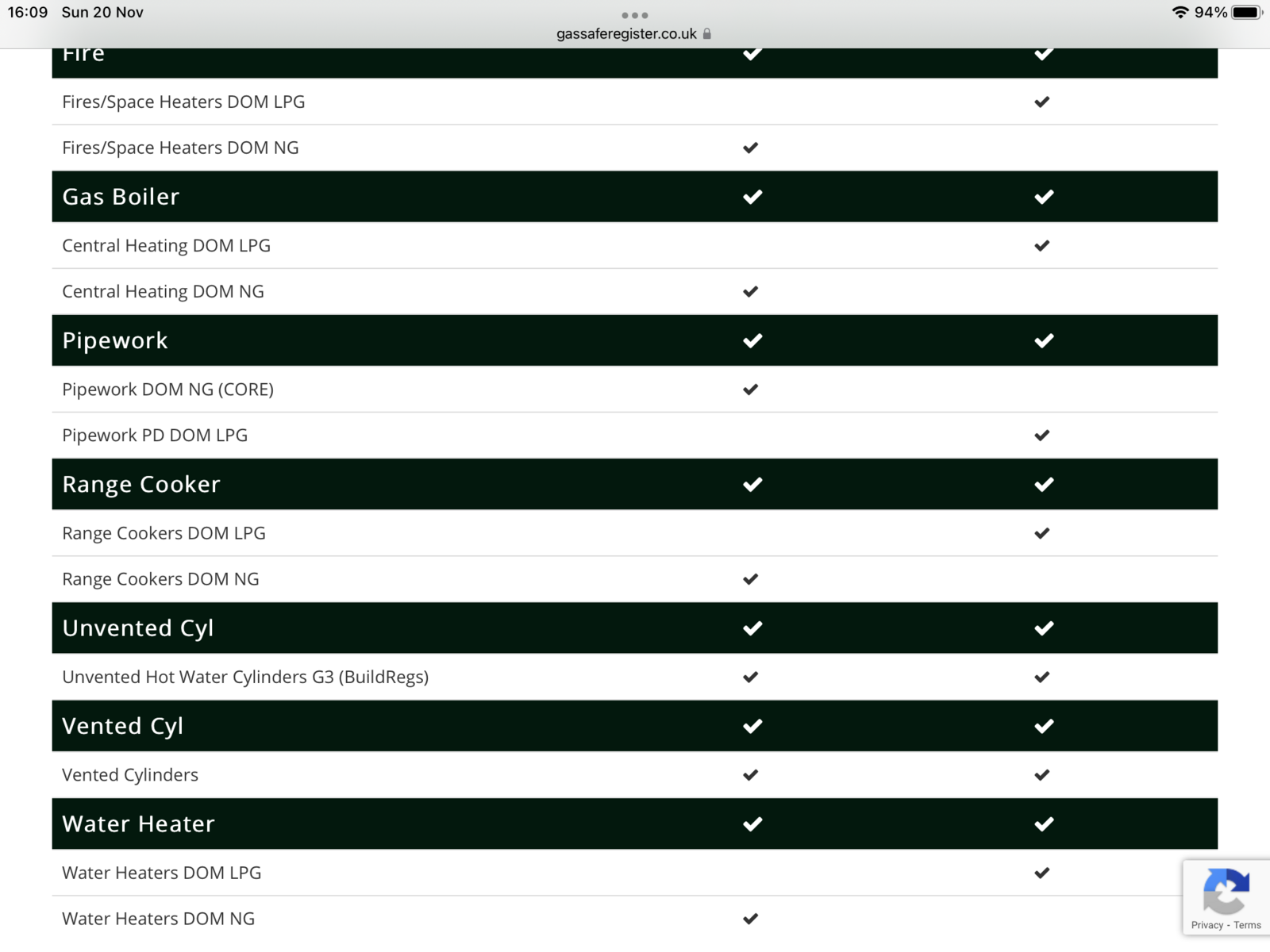Image resolution: width=1270 pixels, height=952 pixels.
Task: Click the reCAPTCHA badge logo
Action: click(1226, 891)
